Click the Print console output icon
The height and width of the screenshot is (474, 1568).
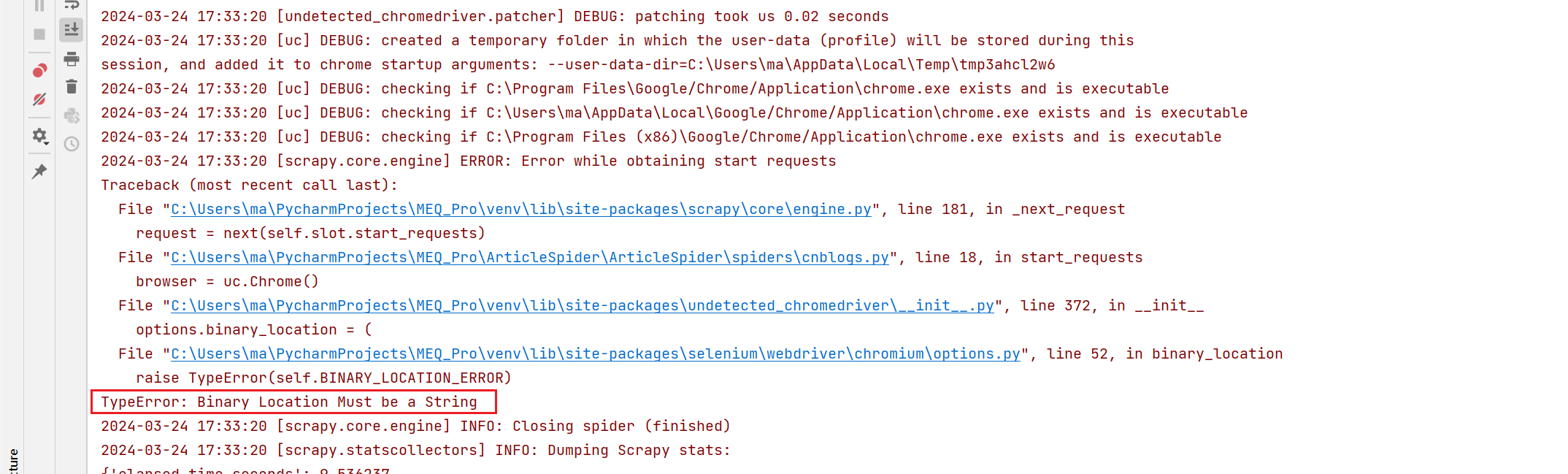(x=72, y=58)
